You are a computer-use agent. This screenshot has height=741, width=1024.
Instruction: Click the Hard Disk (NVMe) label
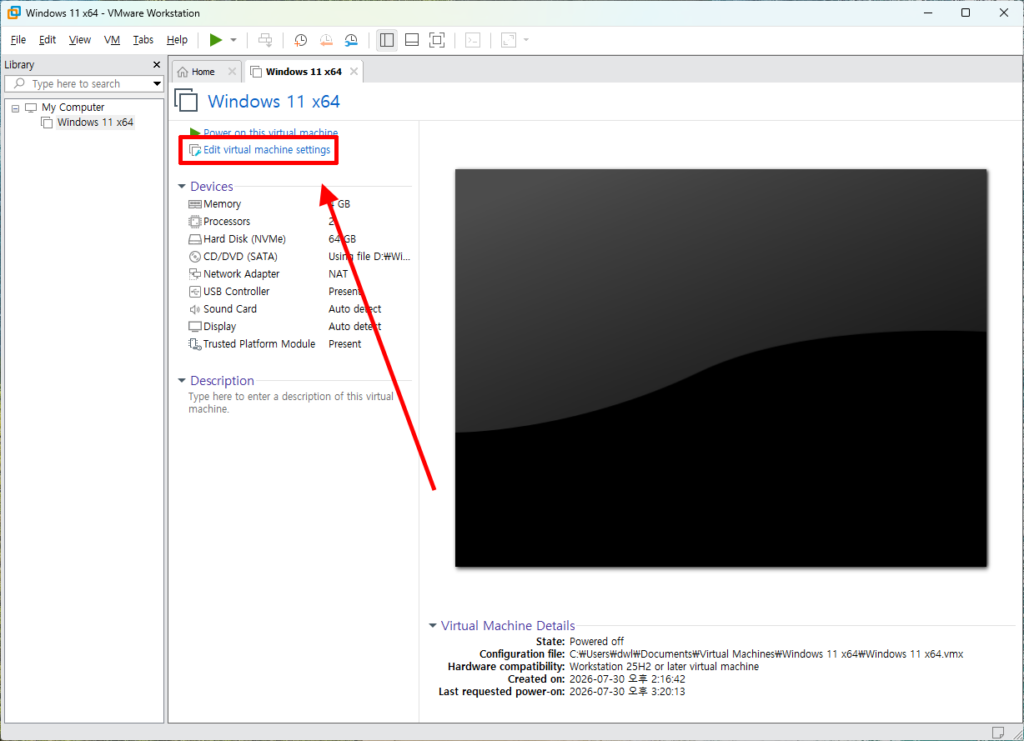coord(244,239)
